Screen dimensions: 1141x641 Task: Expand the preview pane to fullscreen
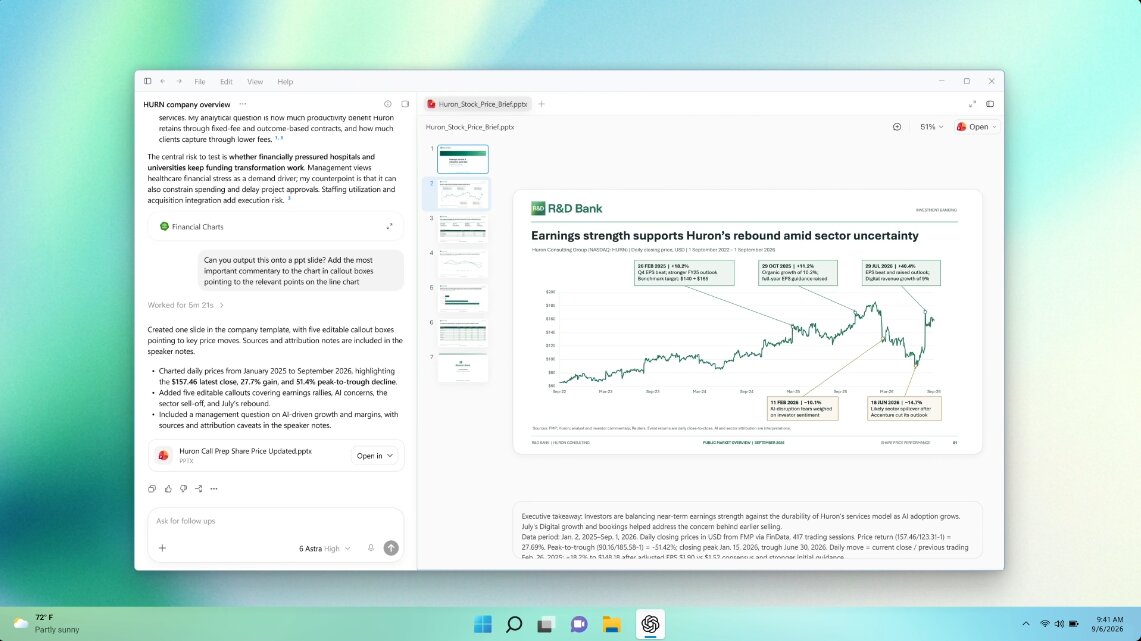tap(972, 104)
